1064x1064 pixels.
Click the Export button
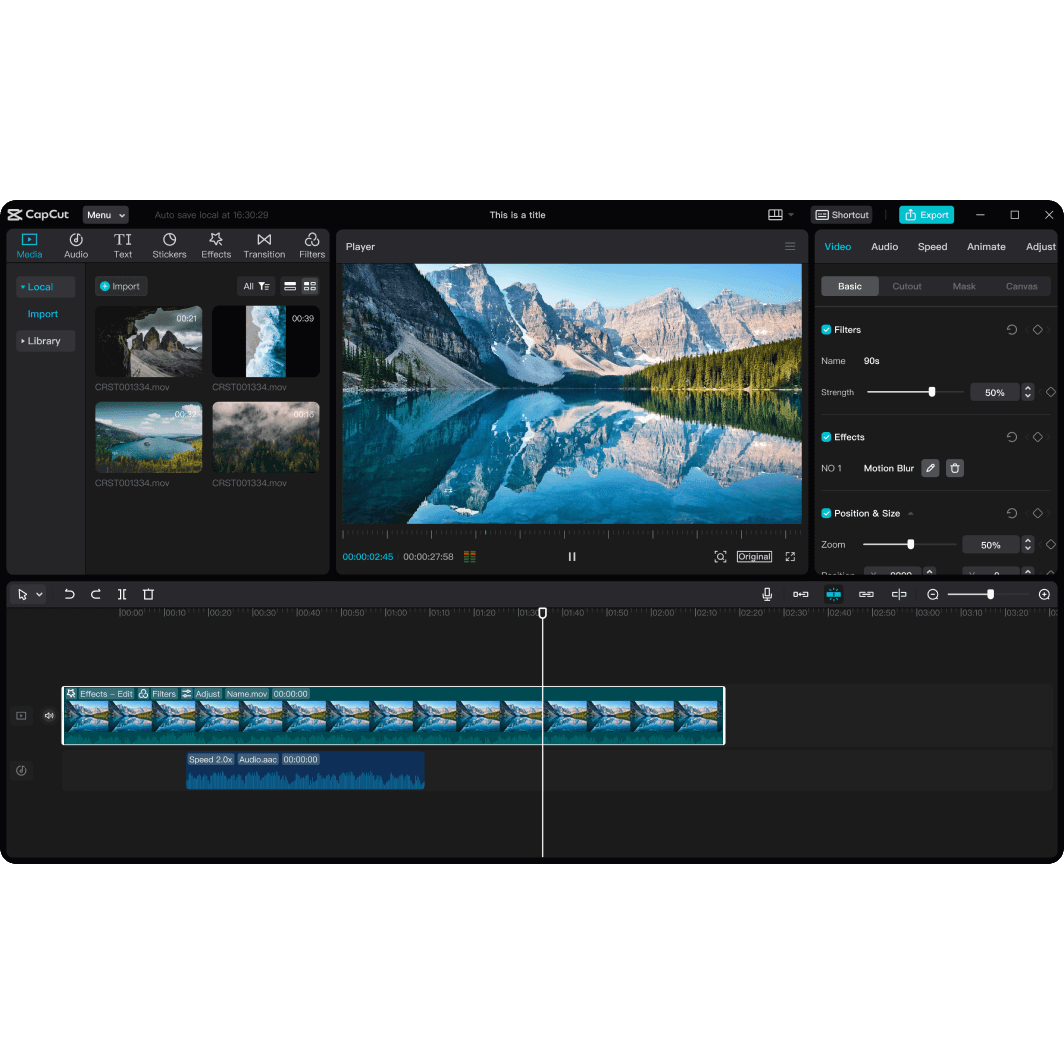tap(926, 215)
